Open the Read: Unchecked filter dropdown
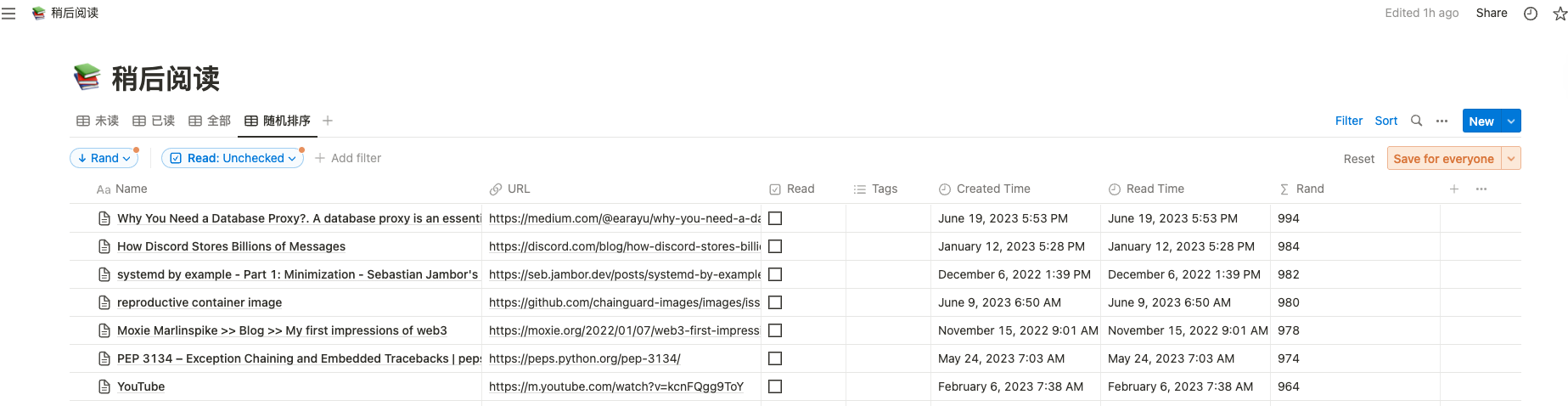Image resolution: width=1568 pixels, height=406 pixels. [x=233, y=158]
